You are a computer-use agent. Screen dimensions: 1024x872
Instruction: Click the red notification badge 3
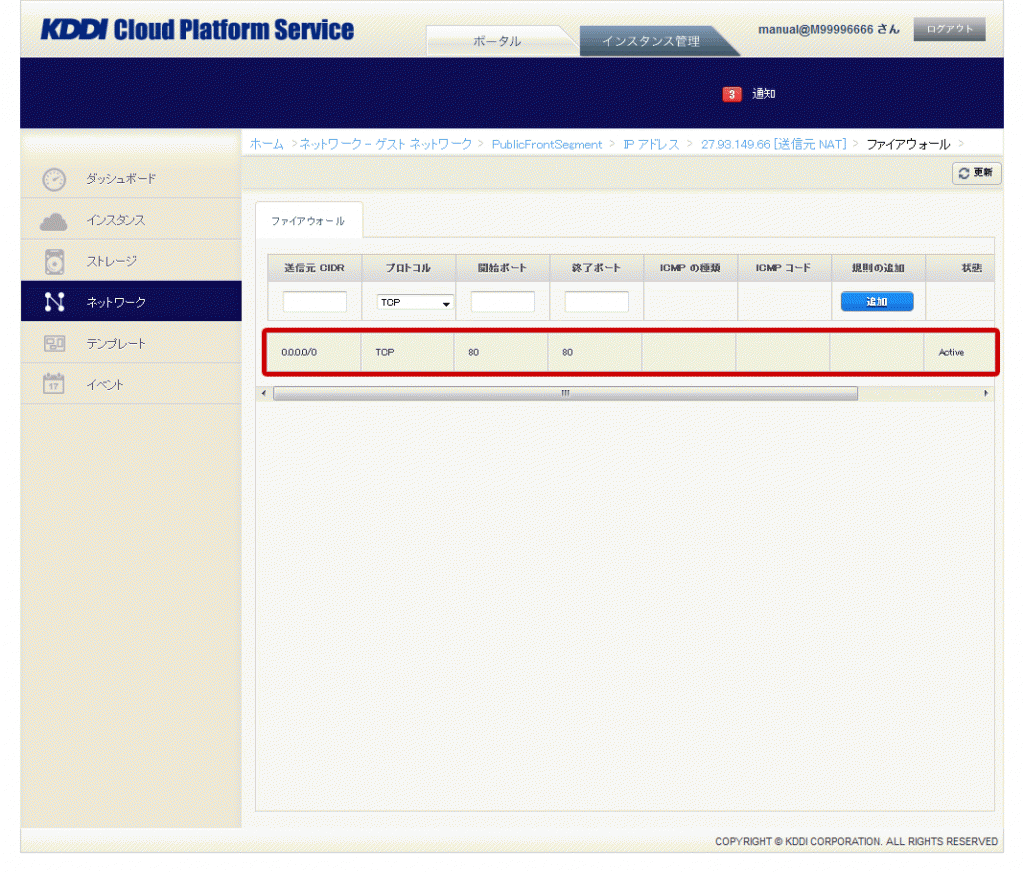(x=731, y=94)
